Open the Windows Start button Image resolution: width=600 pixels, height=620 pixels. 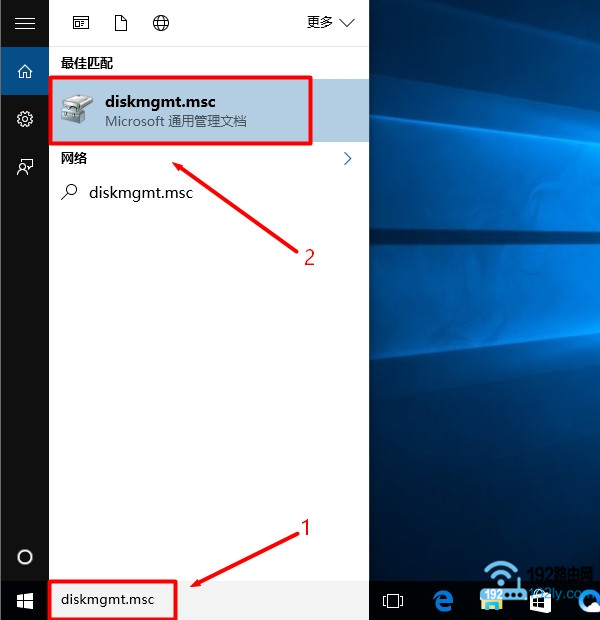(x=25, y=601)
